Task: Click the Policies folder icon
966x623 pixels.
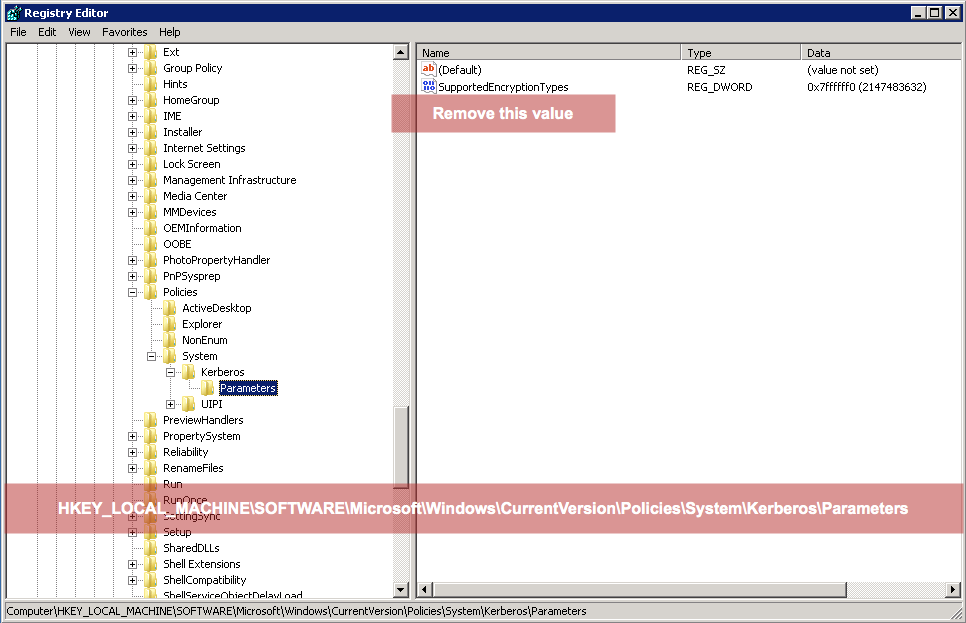Action: 151,293
